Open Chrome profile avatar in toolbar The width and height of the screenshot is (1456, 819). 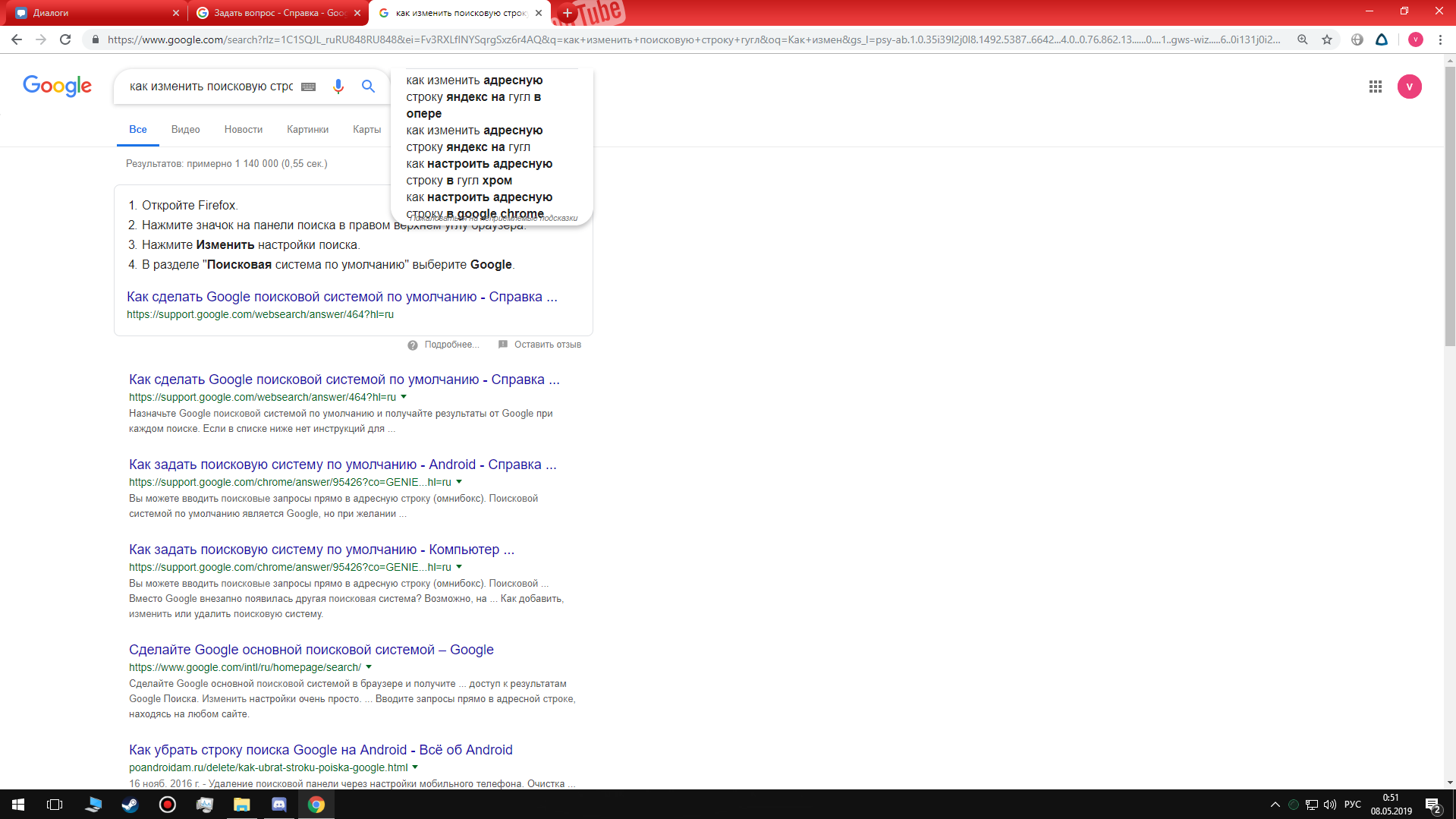pos(1415,39)
